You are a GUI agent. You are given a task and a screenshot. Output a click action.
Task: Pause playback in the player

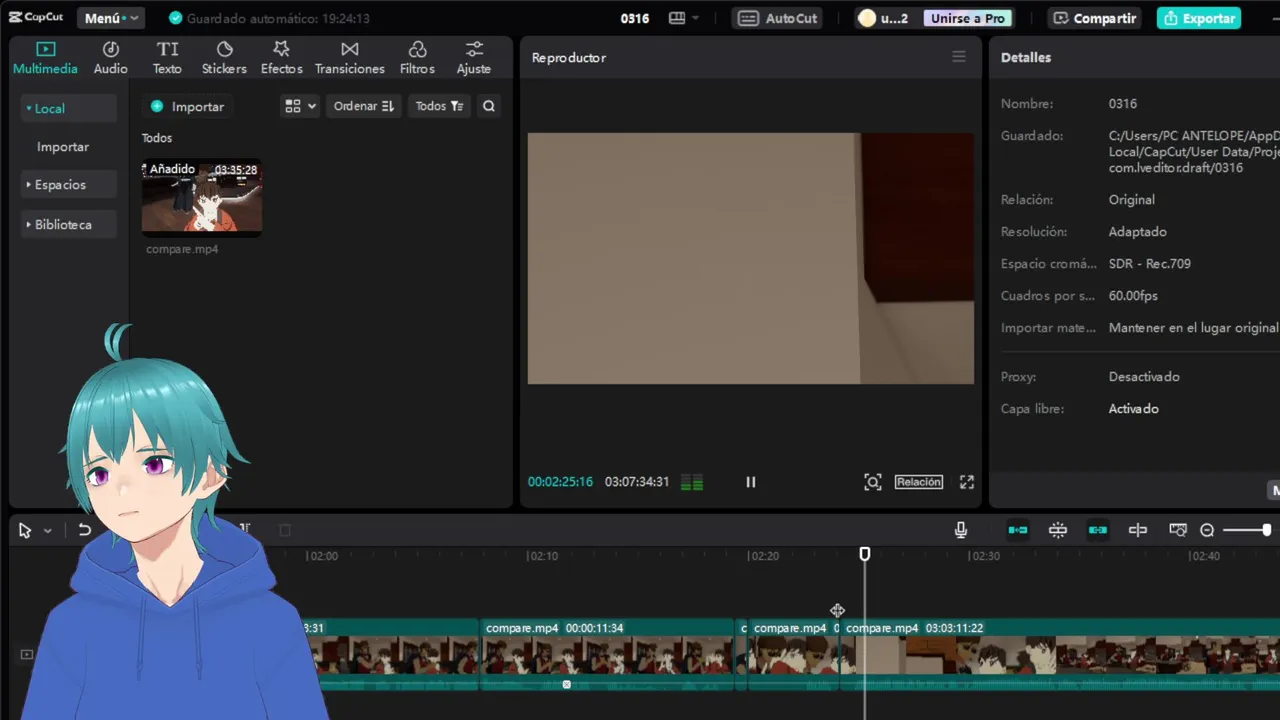(751, 482)
